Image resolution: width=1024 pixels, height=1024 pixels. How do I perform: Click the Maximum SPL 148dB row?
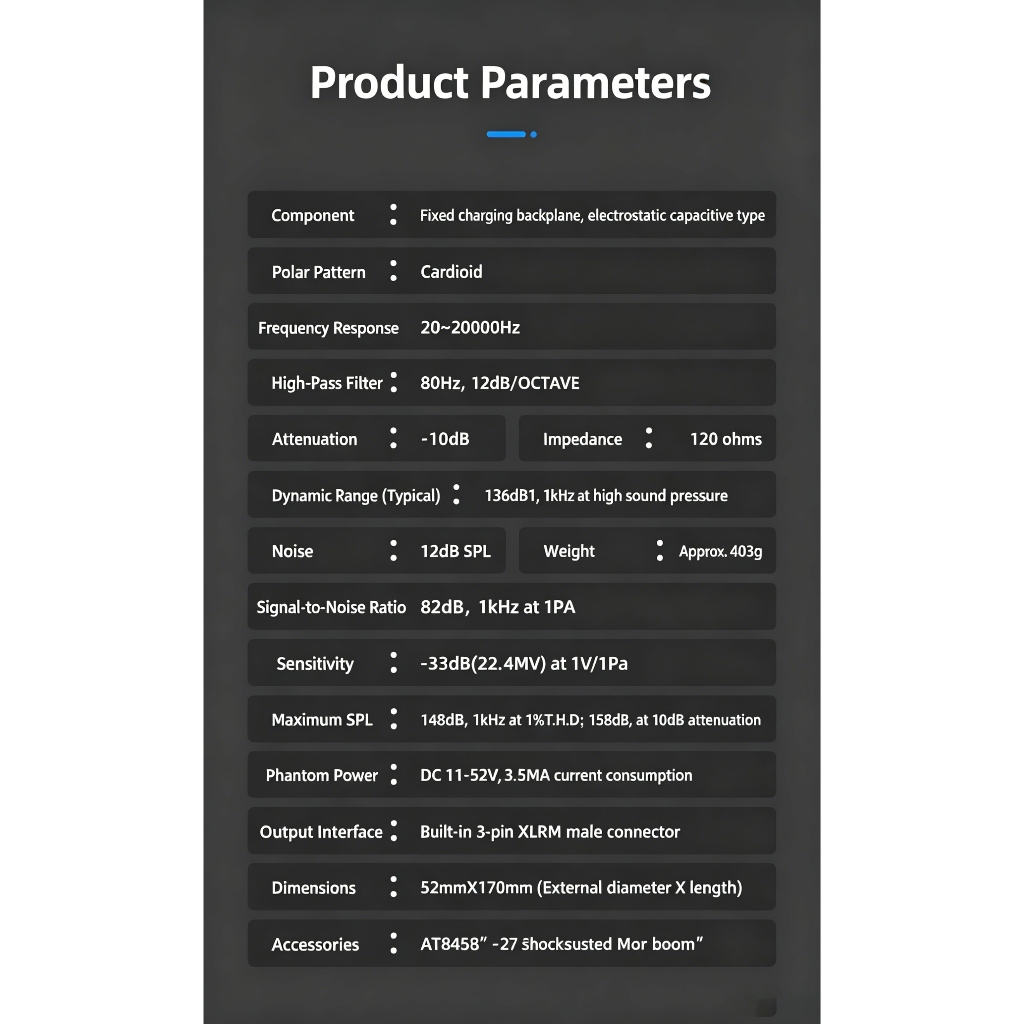click(x=511, y=719)
